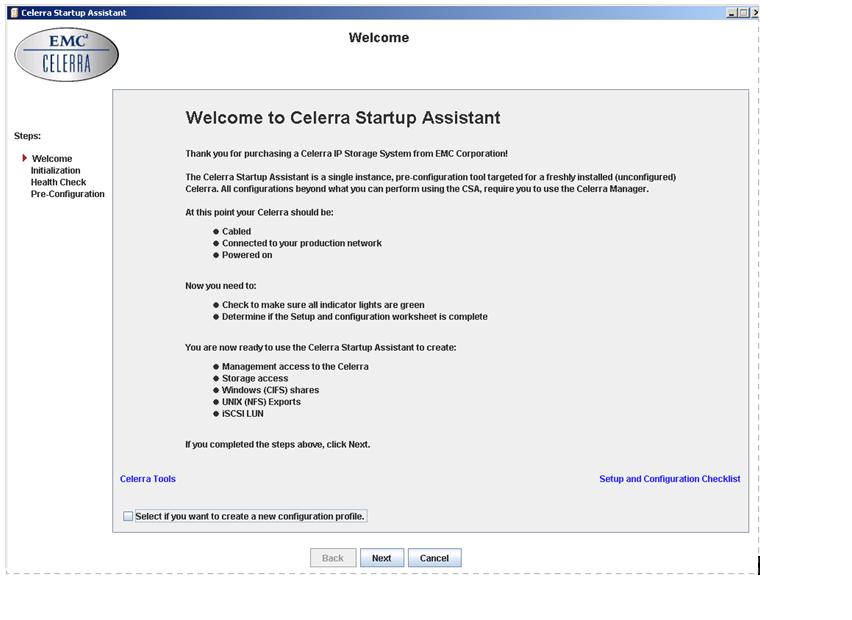This screenshot has width=852, height=620.
Task: Open the Setup and Configuration Checklist link
Action: [669, 479]
